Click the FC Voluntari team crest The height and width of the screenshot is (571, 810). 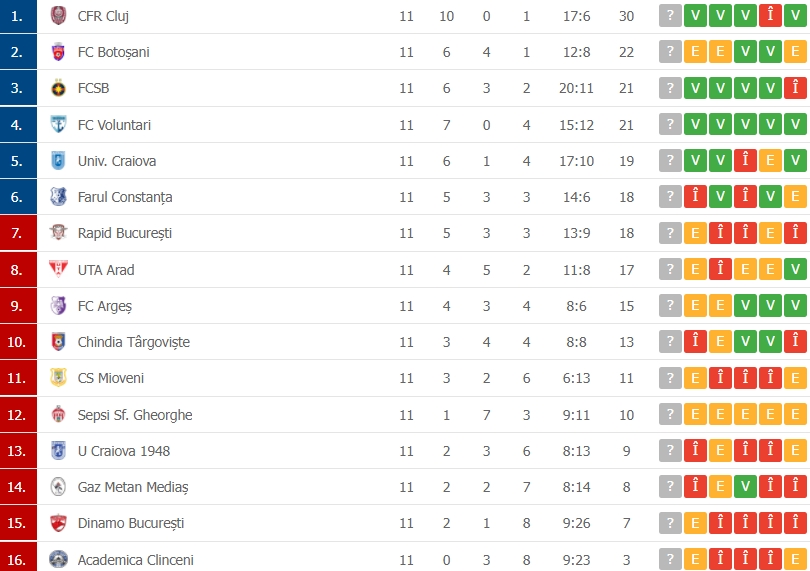58,125
